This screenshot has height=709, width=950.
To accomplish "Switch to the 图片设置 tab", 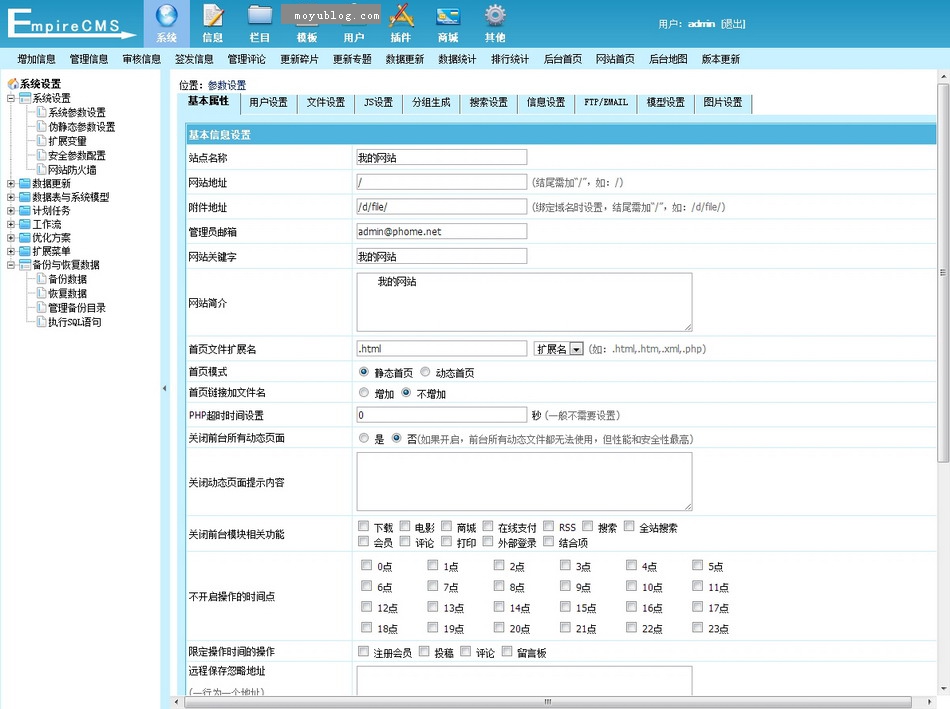I will (723, 103).
